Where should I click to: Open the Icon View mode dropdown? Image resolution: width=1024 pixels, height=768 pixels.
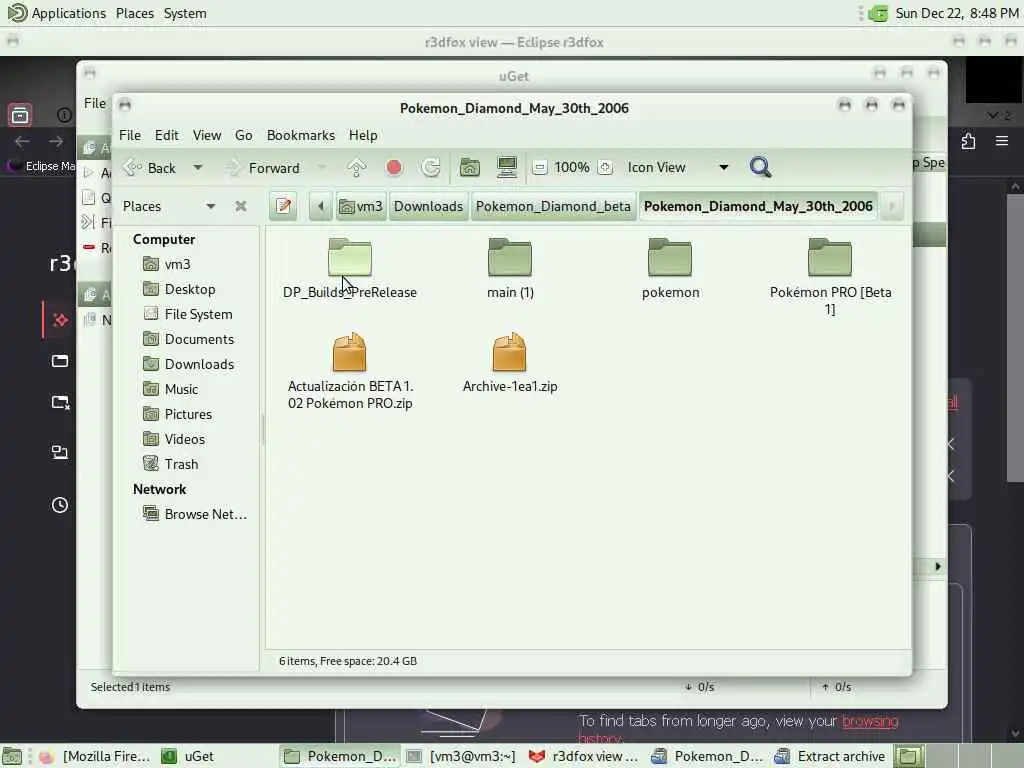678,168
